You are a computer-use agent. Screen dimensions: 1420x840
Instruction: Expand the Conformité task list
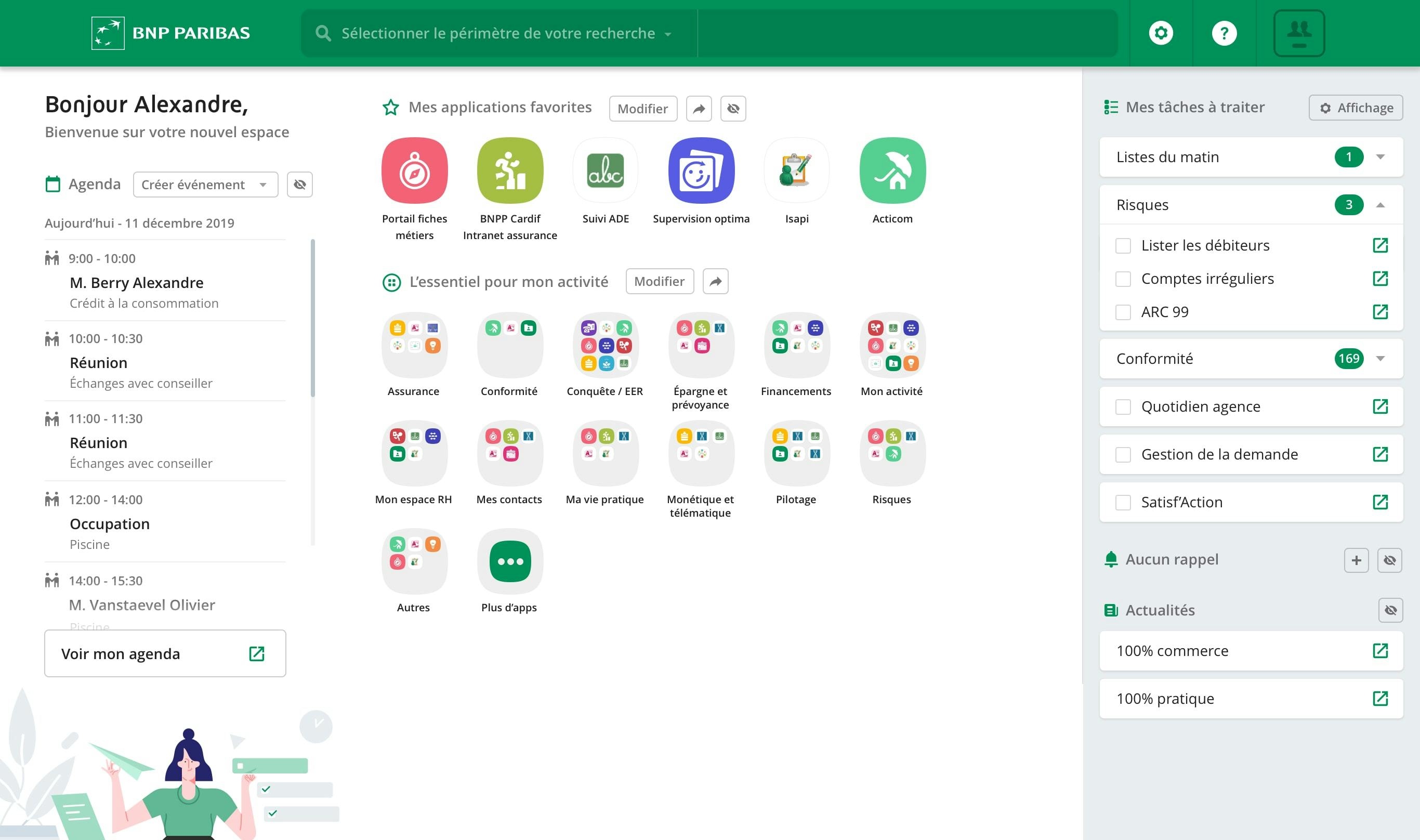click(1380, 358)
